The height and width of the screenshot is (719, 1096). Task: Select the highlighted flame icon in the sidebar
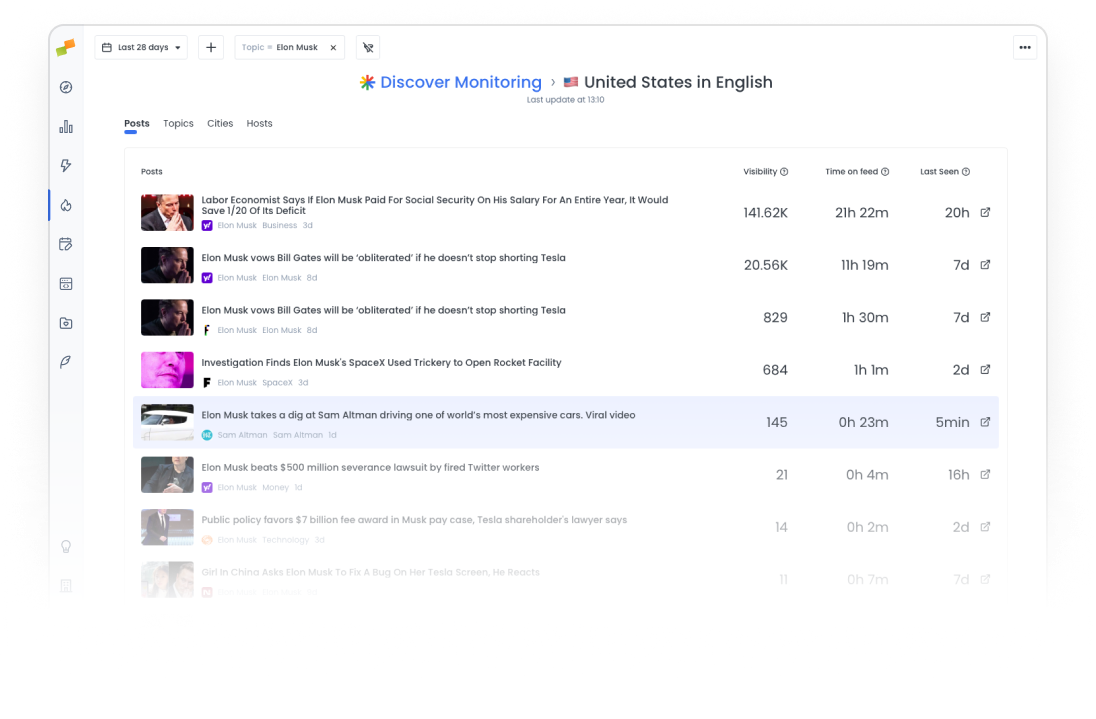tap(66, 205)
